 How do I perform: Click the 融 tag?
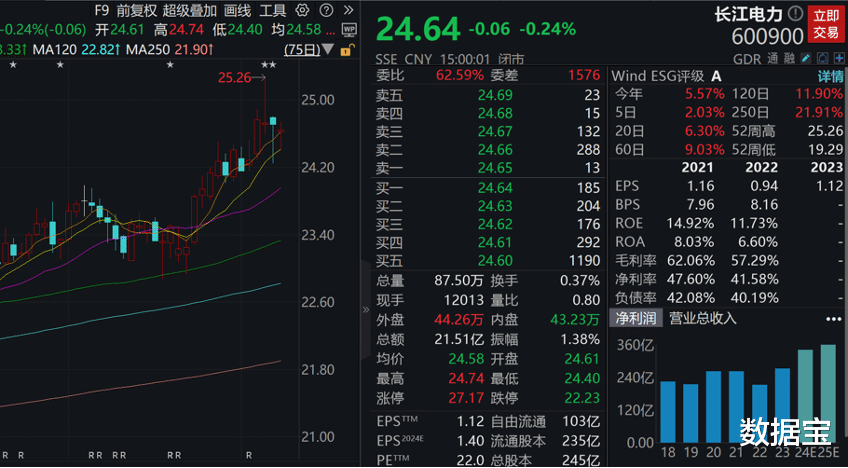pyautogui.click(x=789, y=59)
